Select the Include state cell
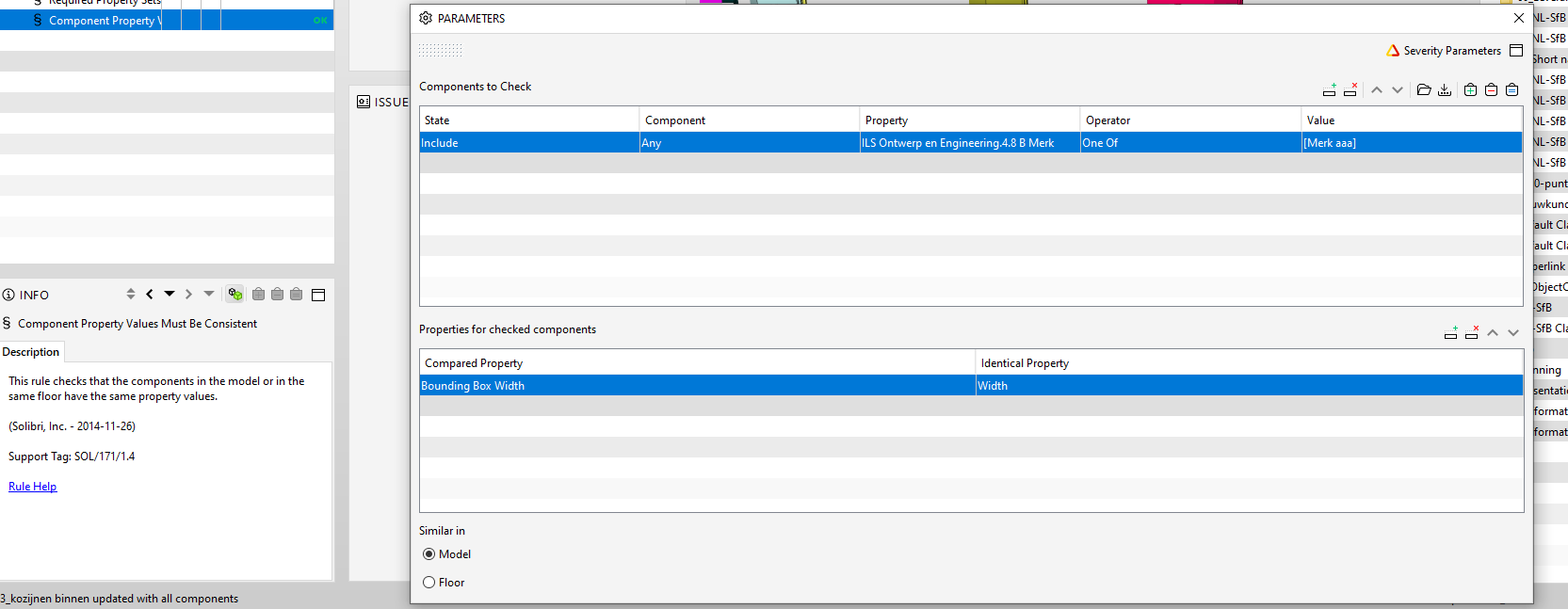Screen dimensions: 1568x609 coord(529,143)
